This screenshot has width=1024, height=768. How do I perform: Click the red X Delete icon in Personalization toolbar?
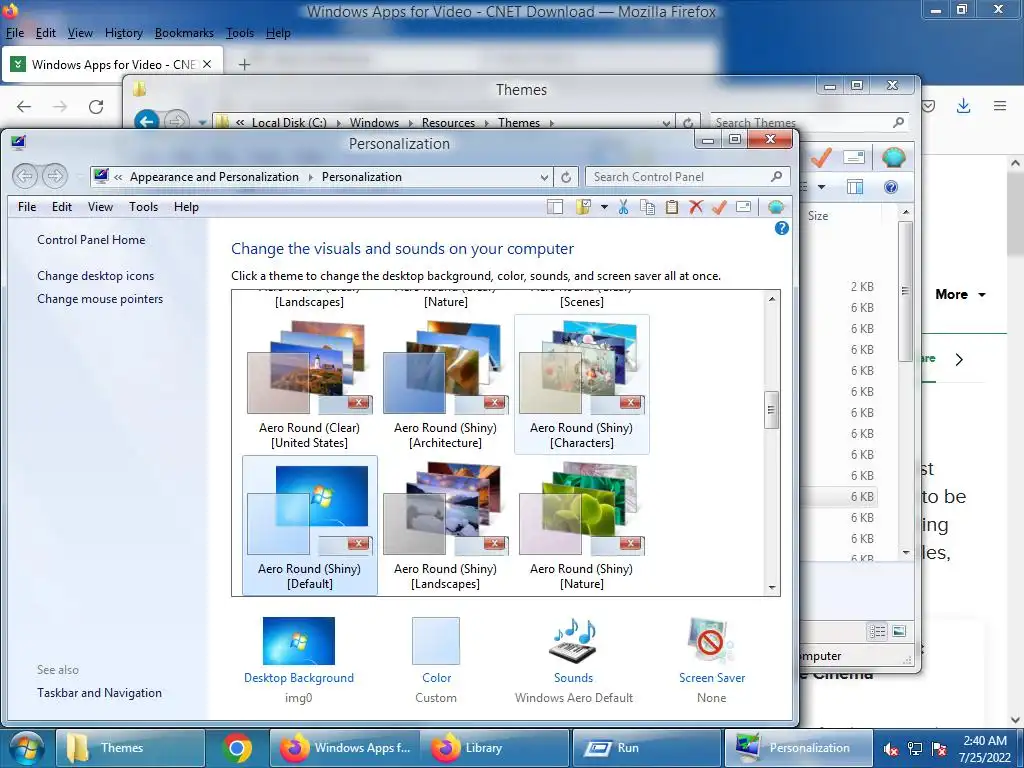click(x=696, y=207)
